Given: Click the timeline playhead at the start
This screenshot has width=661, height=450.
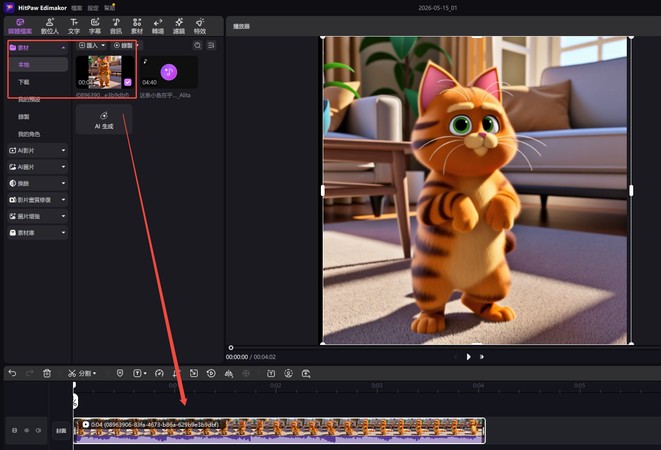Looking at the screenshot, I should coord(74,385).
